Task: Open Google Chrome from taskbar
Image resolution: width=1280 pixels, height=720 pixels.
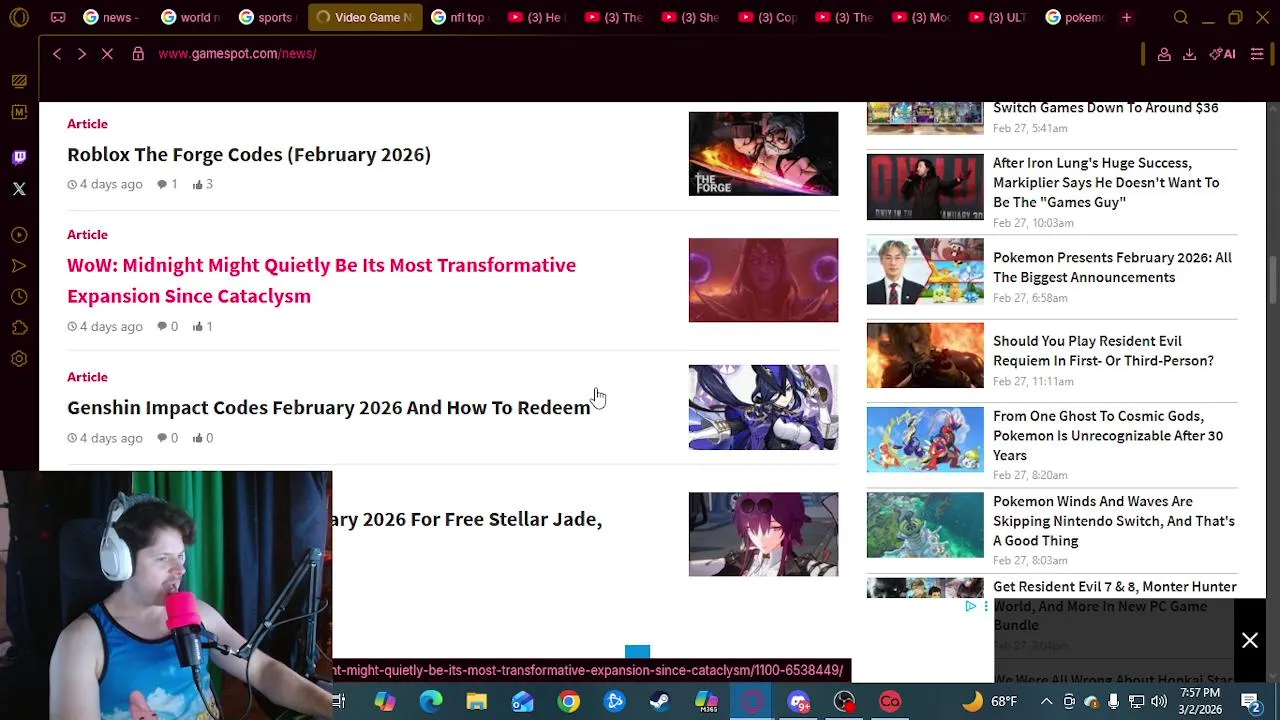Action: (x=569, y=702)
